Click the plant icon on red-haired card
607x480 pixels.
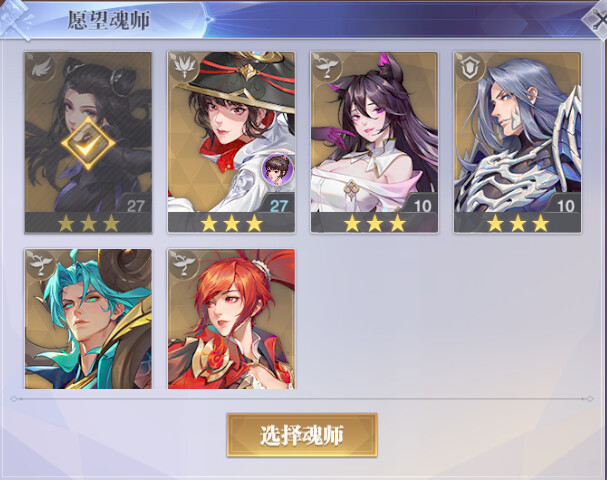[183, 264]
